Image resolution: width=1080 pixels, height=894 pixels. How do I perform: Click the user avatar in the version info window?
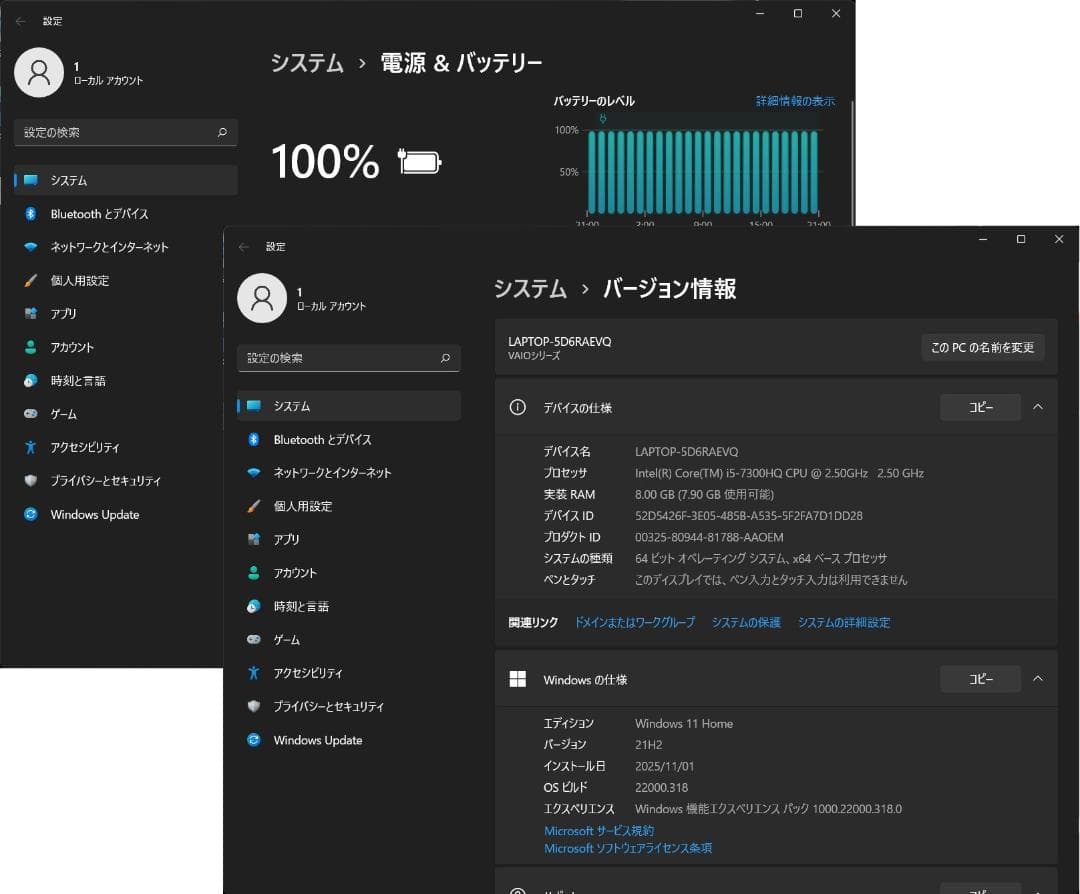click(262, 298)
